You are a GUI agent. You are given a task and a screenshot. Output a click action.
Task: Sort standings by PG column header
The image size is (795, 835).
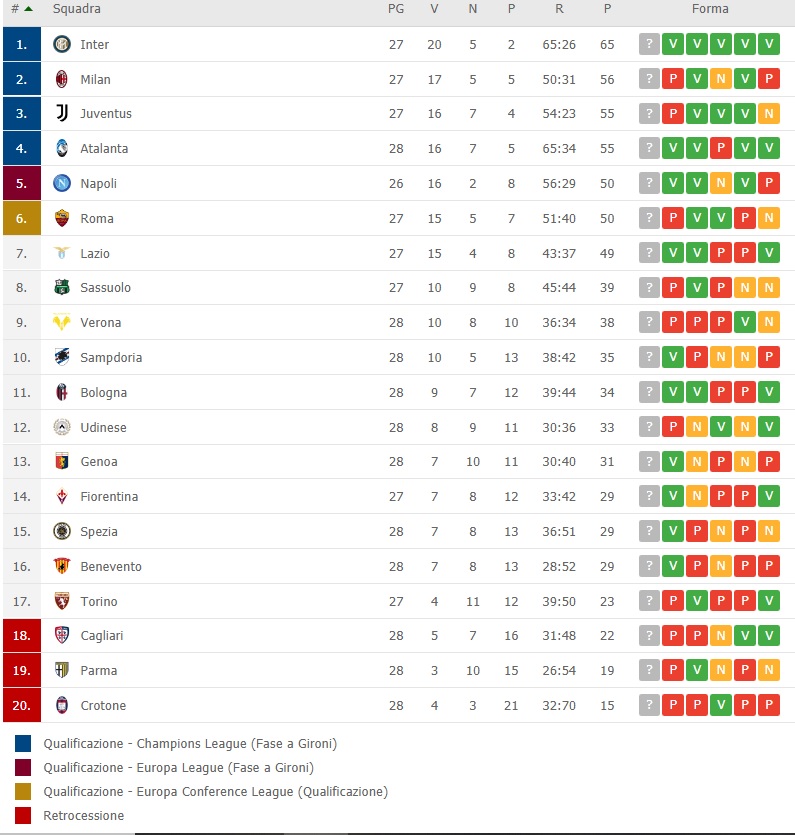[x=395, y=9]
